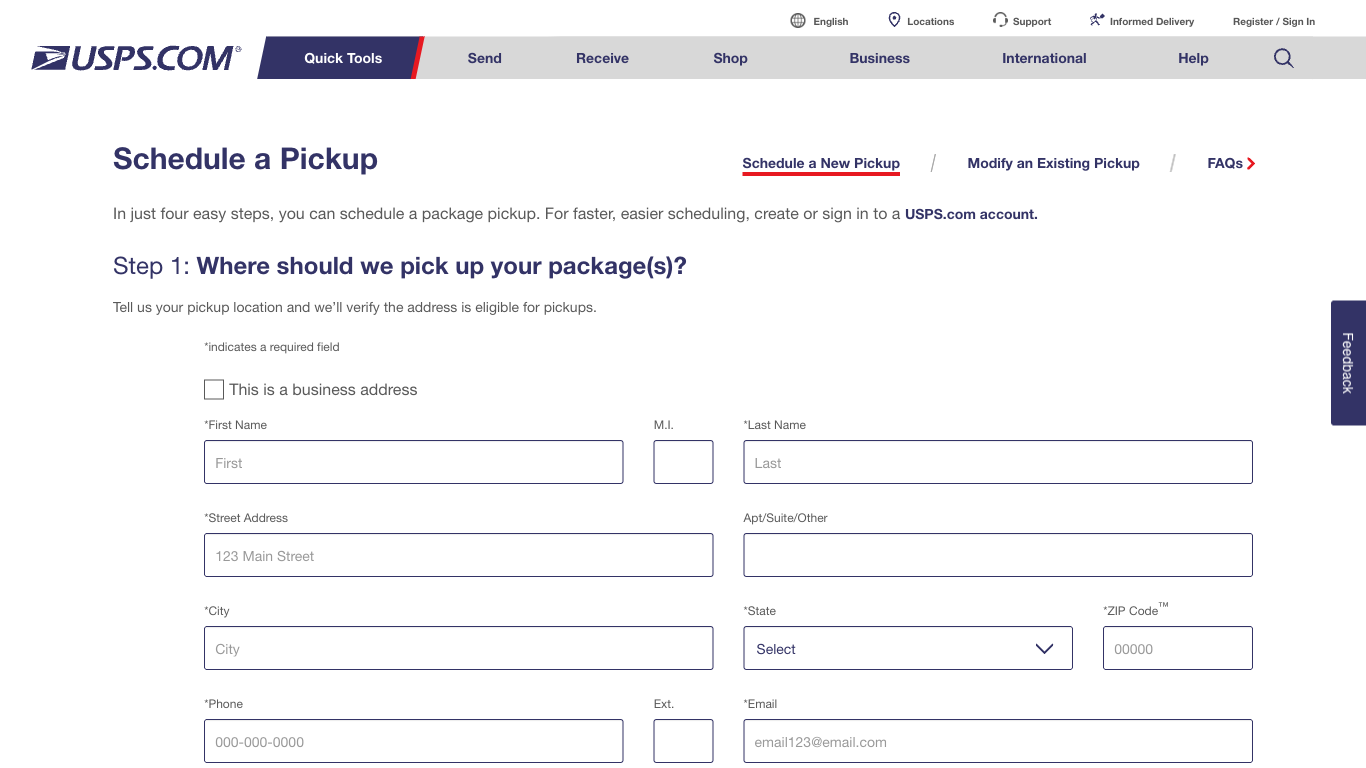Select the Schedule a New Pickup tab
This screenshot has height=768, width=1366.
821,163
